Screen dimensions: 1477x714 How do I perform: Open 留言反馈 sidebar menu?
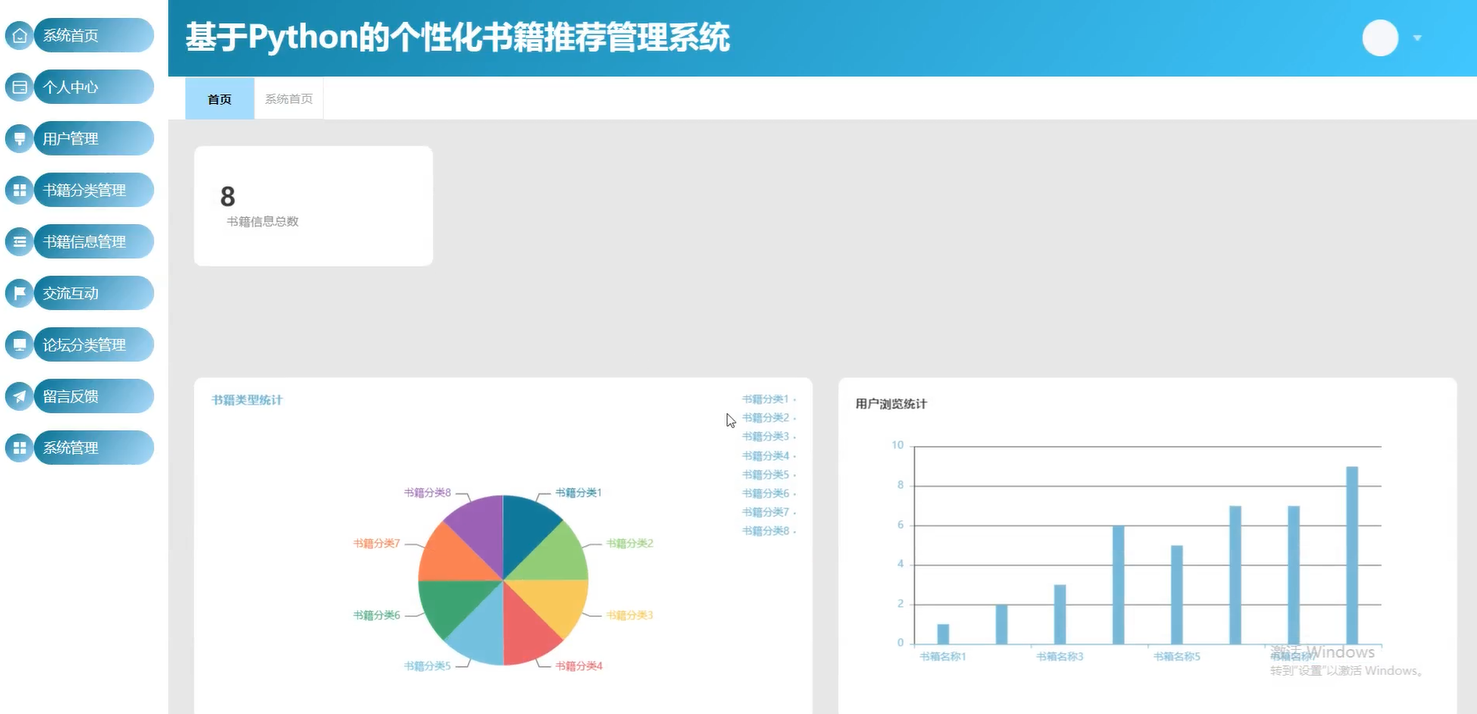pos(94,396)
